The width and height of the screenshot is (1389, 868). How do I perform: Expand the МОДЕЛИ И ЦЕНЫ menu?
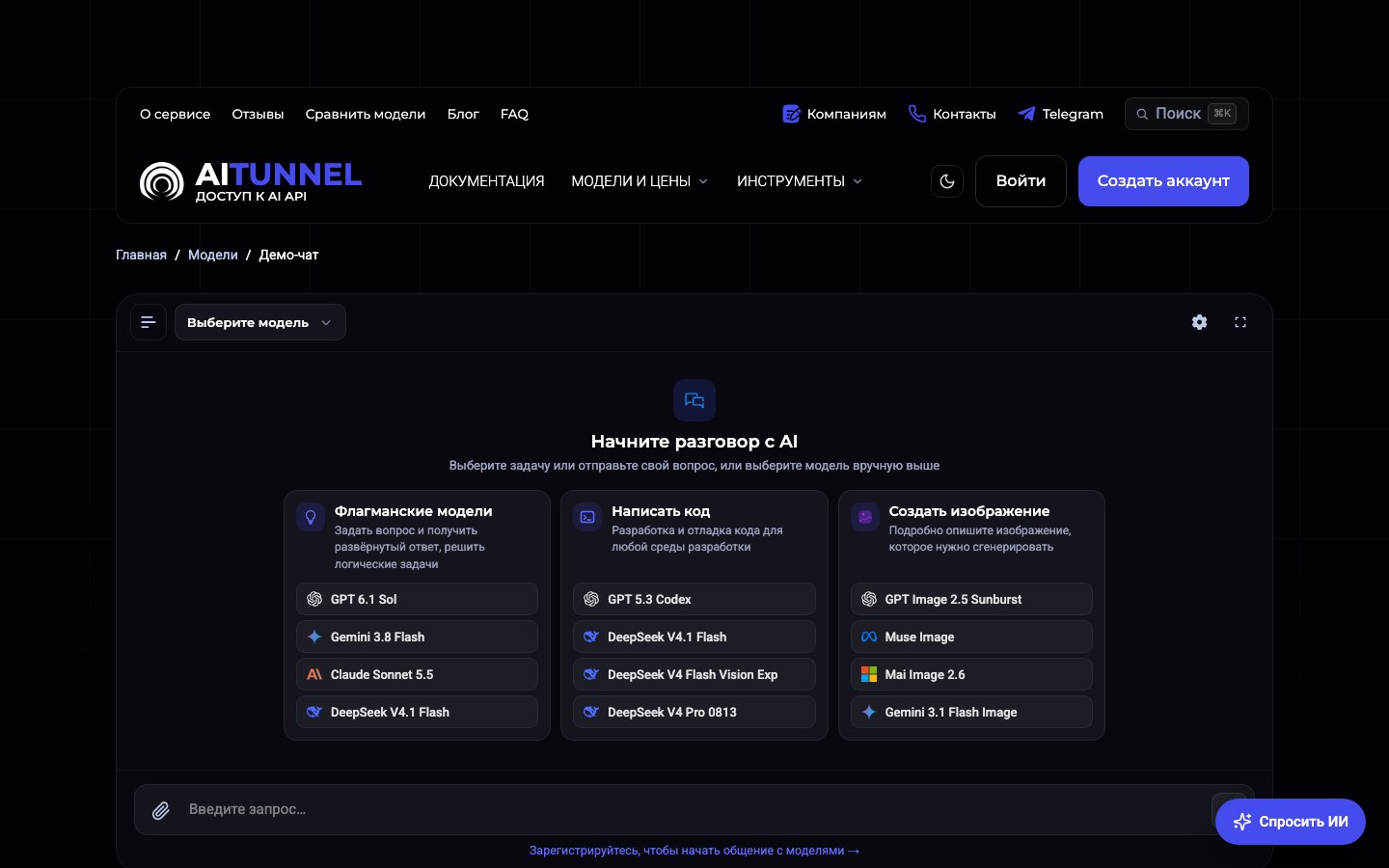coord(640,181)
